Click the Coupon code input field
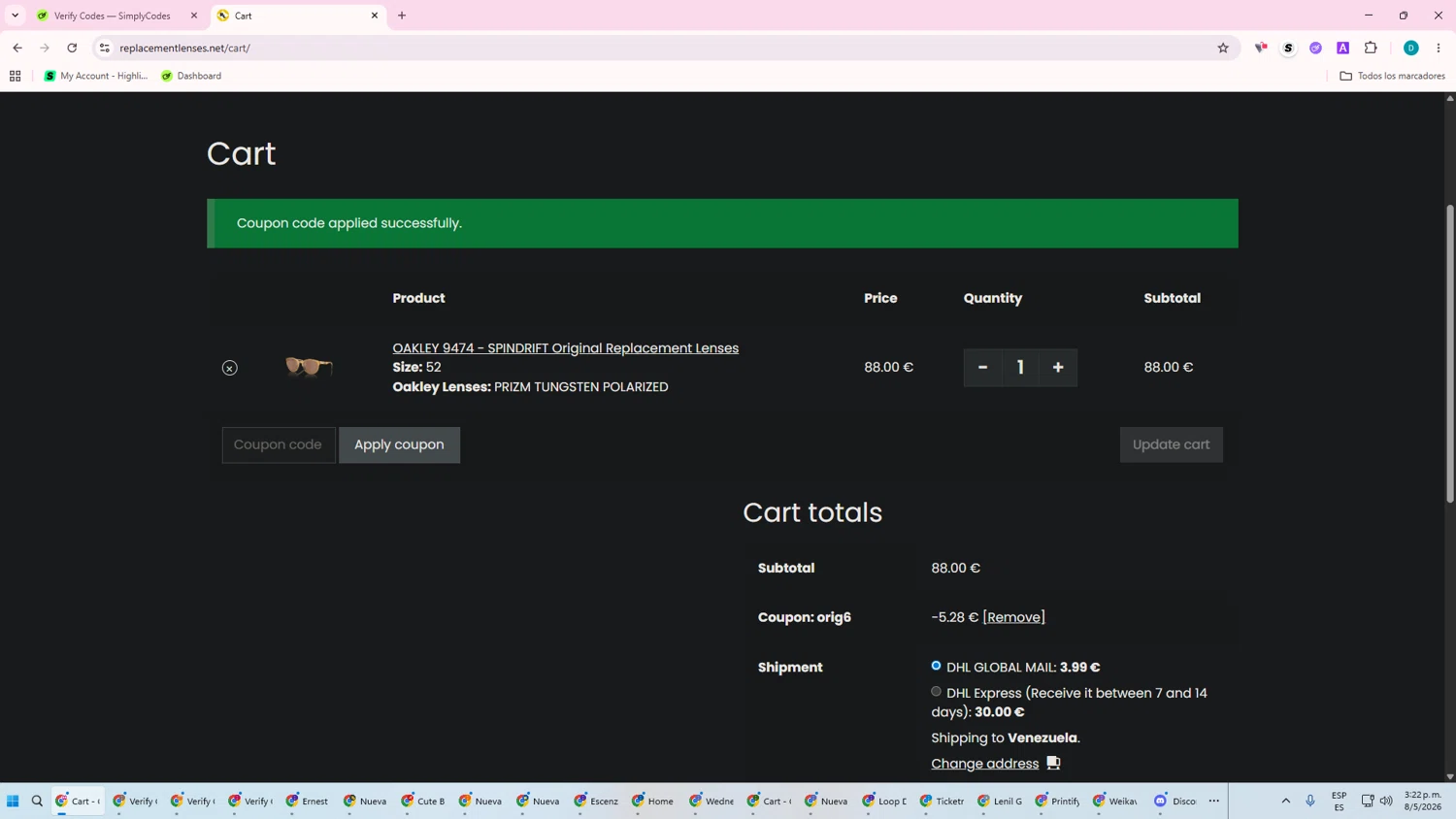This screenshot has width=1456, height=819. [x=279, y=444]
